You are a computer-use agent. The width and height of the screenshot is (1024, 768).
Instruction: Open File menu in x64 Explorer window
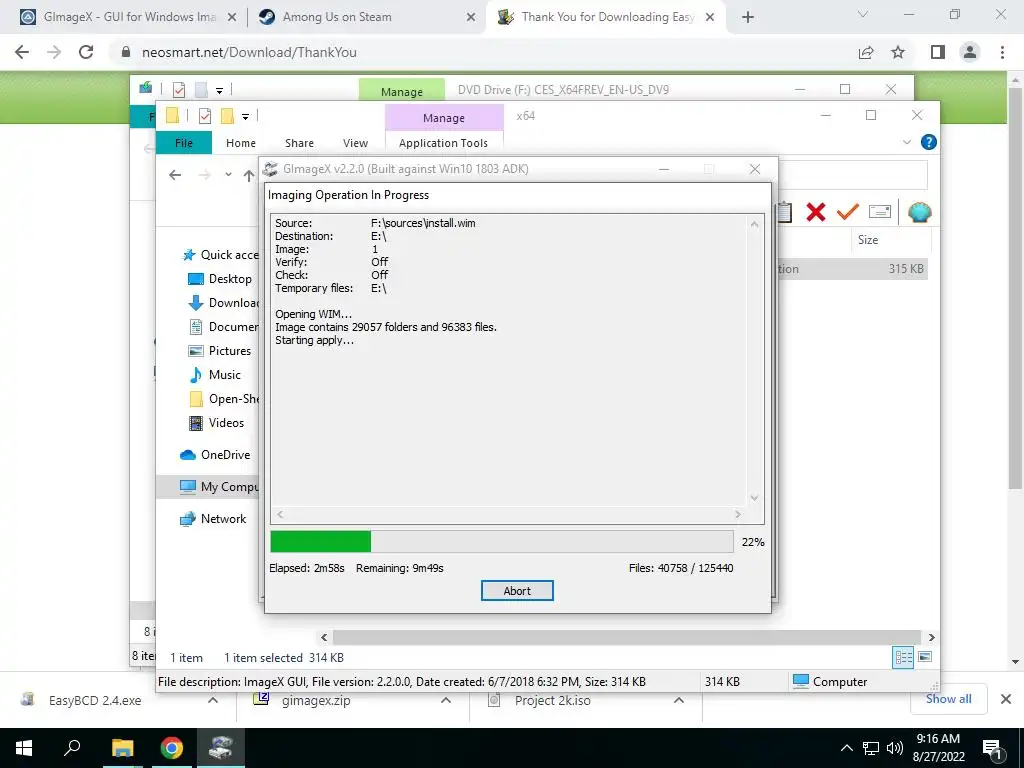(x=184, y=142)
